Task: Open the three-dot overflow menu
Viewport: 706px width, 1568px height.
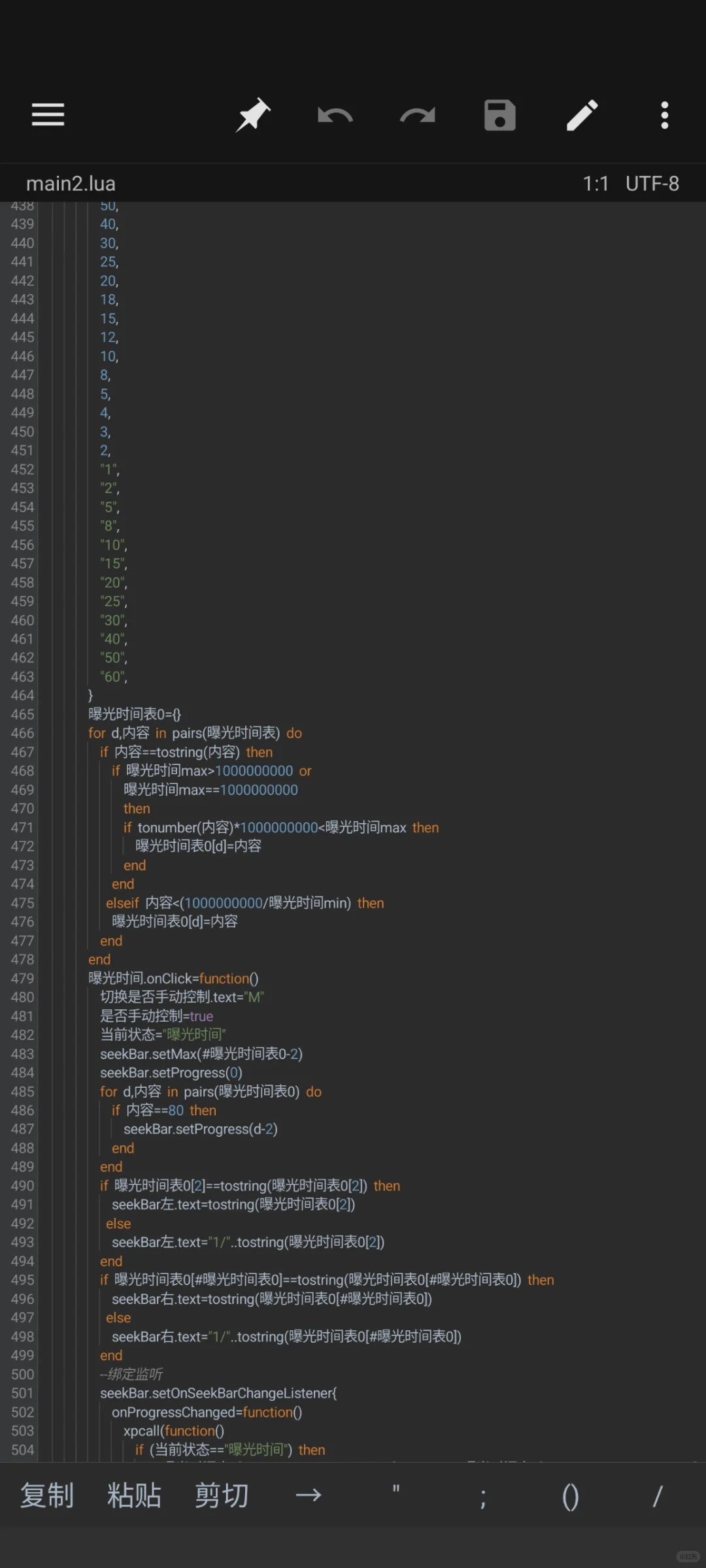Action: tap(665, 115)
